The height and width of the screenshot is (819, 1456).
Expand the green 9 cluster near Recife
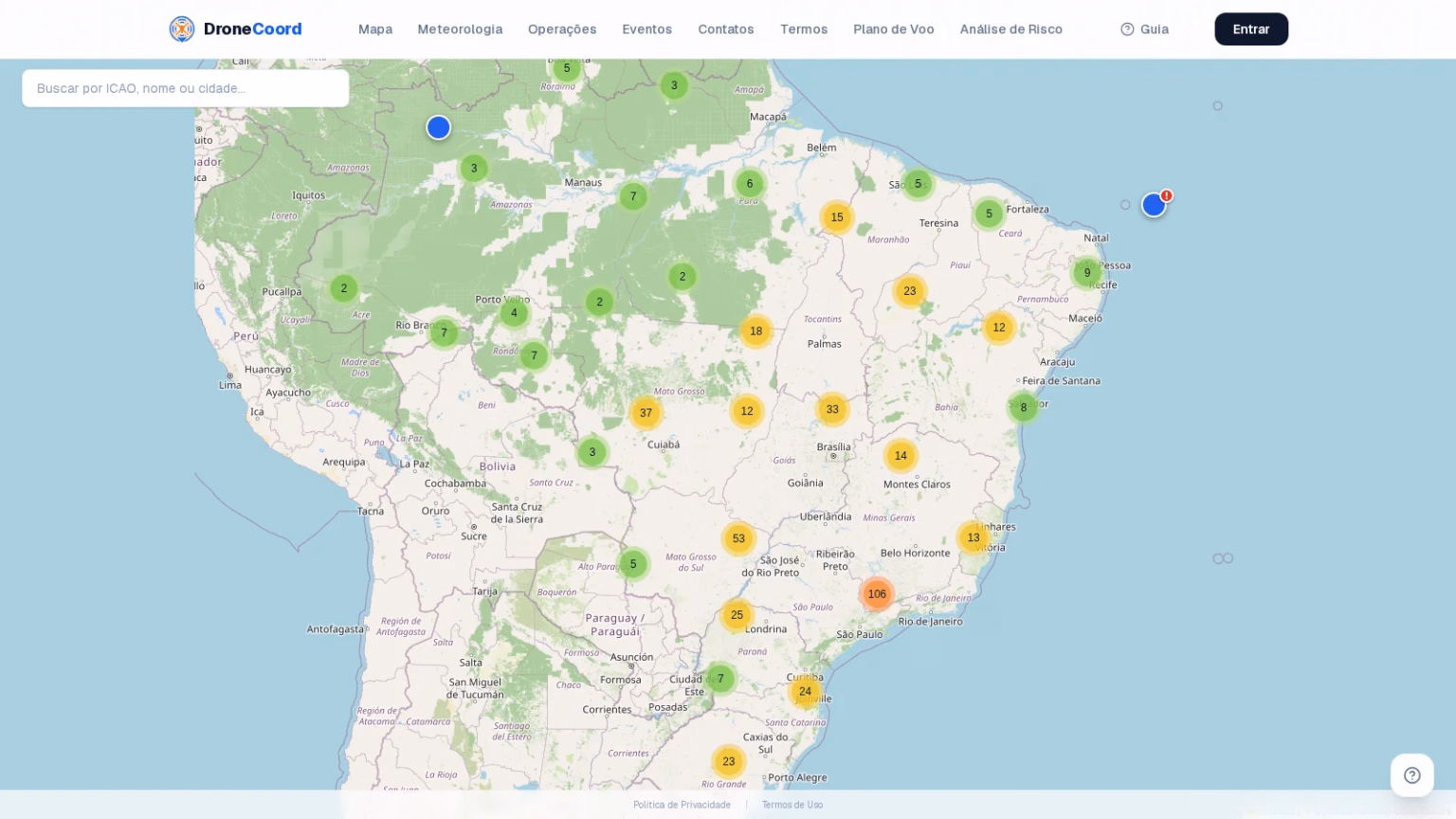[1087, 273]
